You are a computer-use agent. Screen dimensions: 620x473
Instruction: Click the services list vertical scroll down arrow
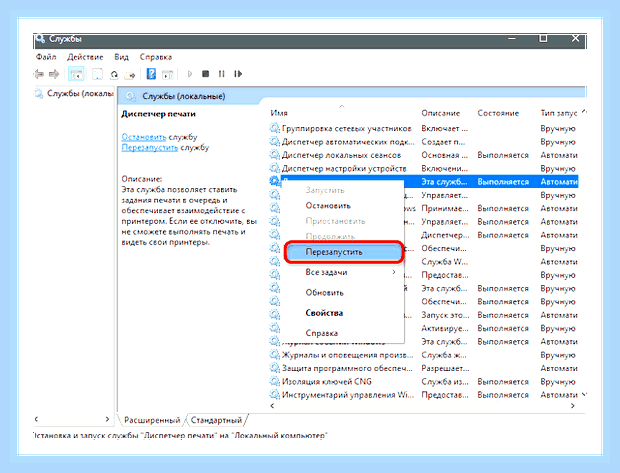[x=584, y=395]
